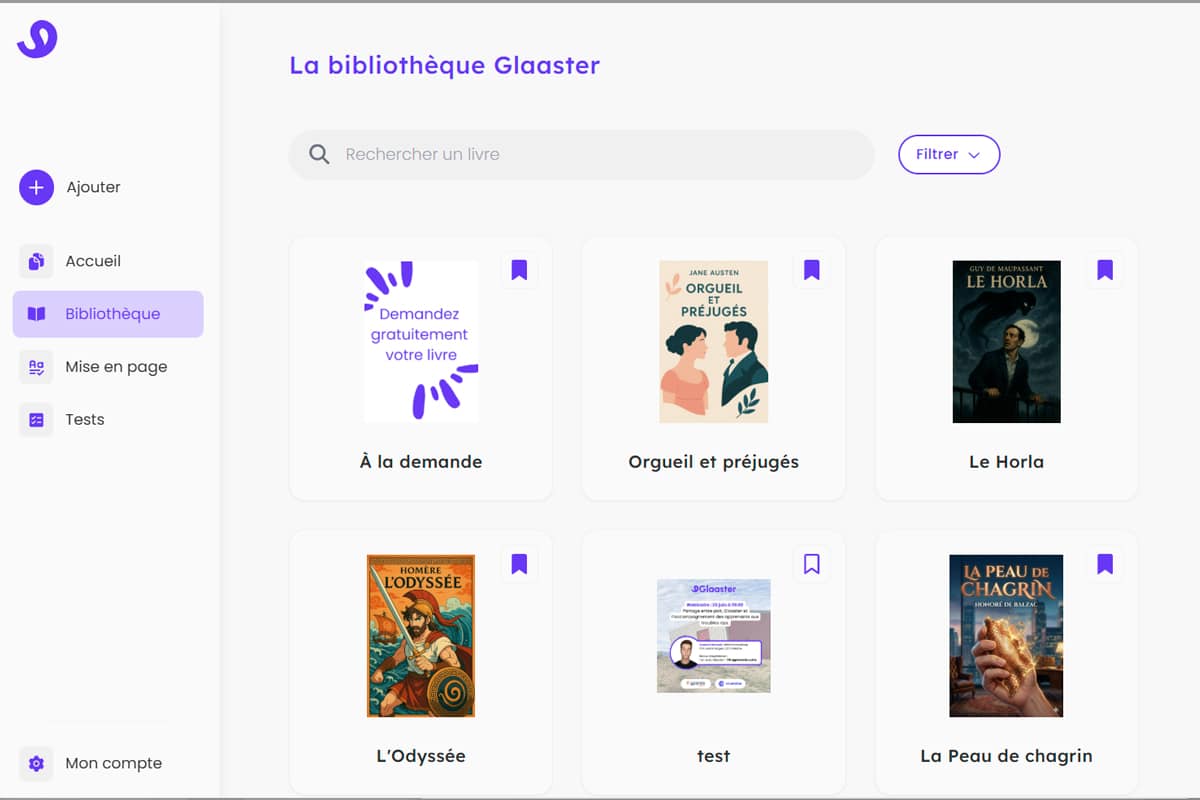Focus the Rechercher un livre field
Viewport: 1200px width, 800px height.
(582, 154)
